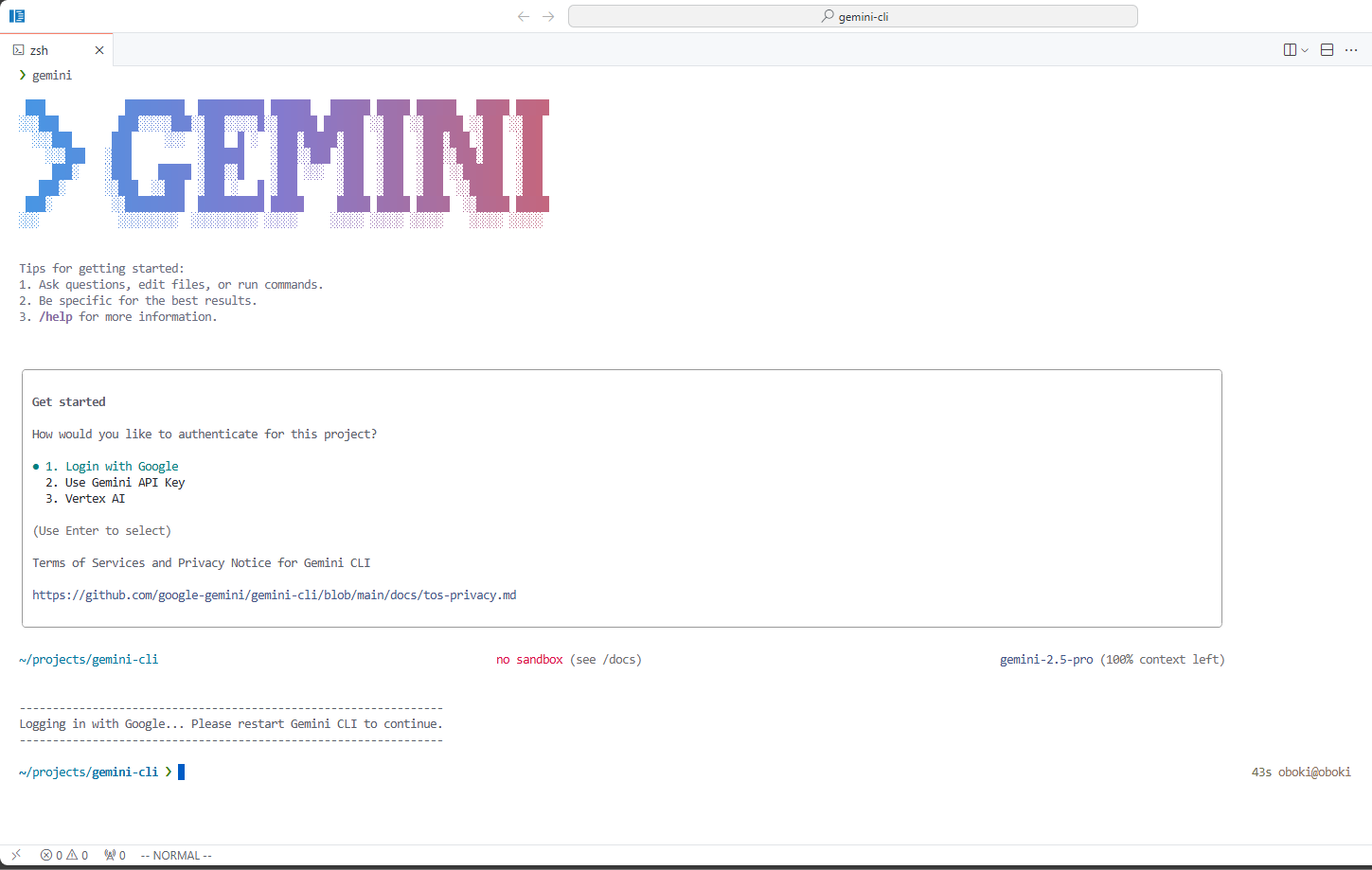
Task: Select option 1. Login with Google
Action: coord(112,466)
